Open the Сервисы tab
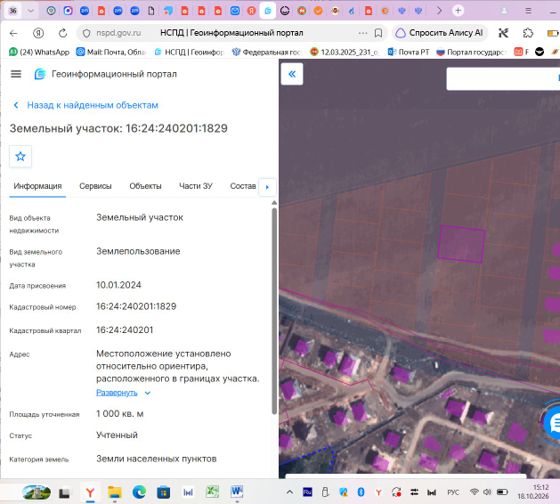This screenshot has height=504, width=560. pos(95,186)
